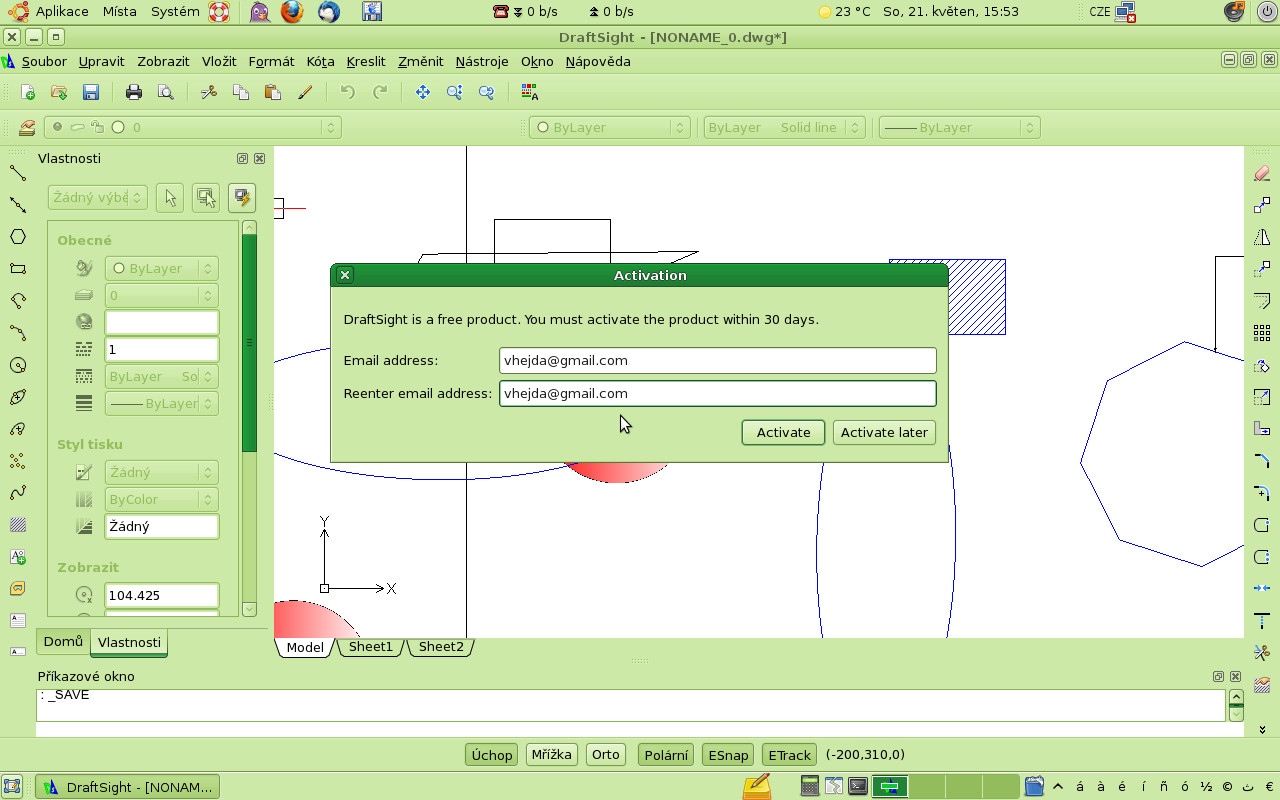Click the Reenter email address field
The image size is (1280, 800).
tap(718, 393)
